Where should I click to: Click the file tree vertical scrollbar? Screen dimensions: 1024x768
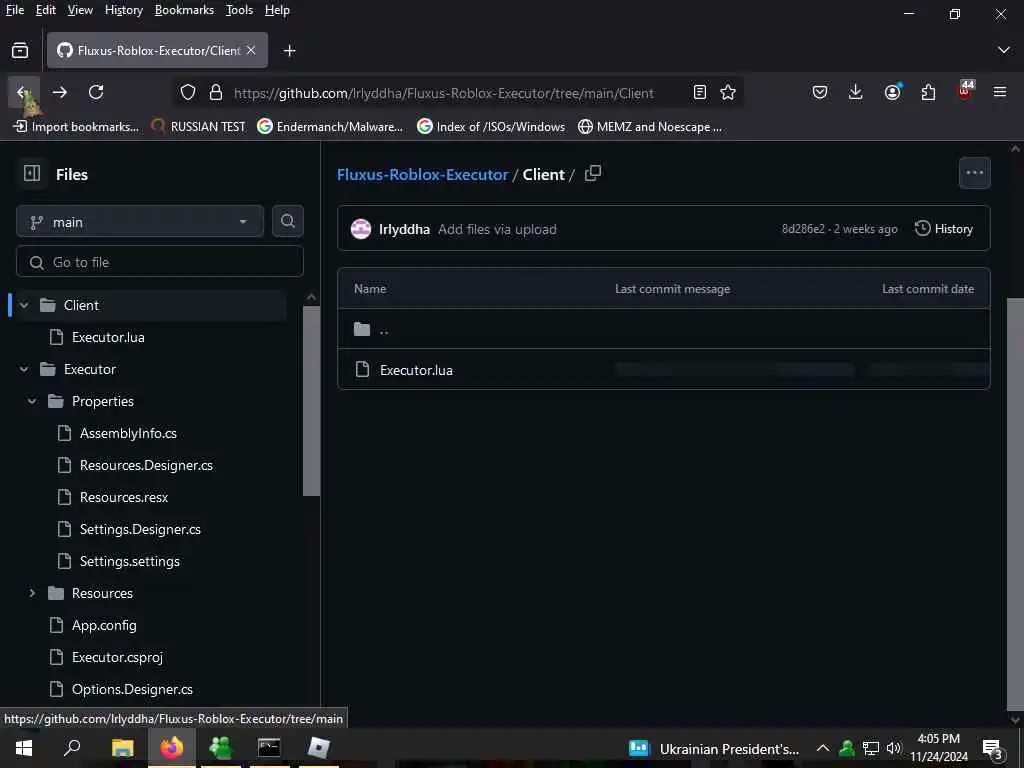pos(312,400)
